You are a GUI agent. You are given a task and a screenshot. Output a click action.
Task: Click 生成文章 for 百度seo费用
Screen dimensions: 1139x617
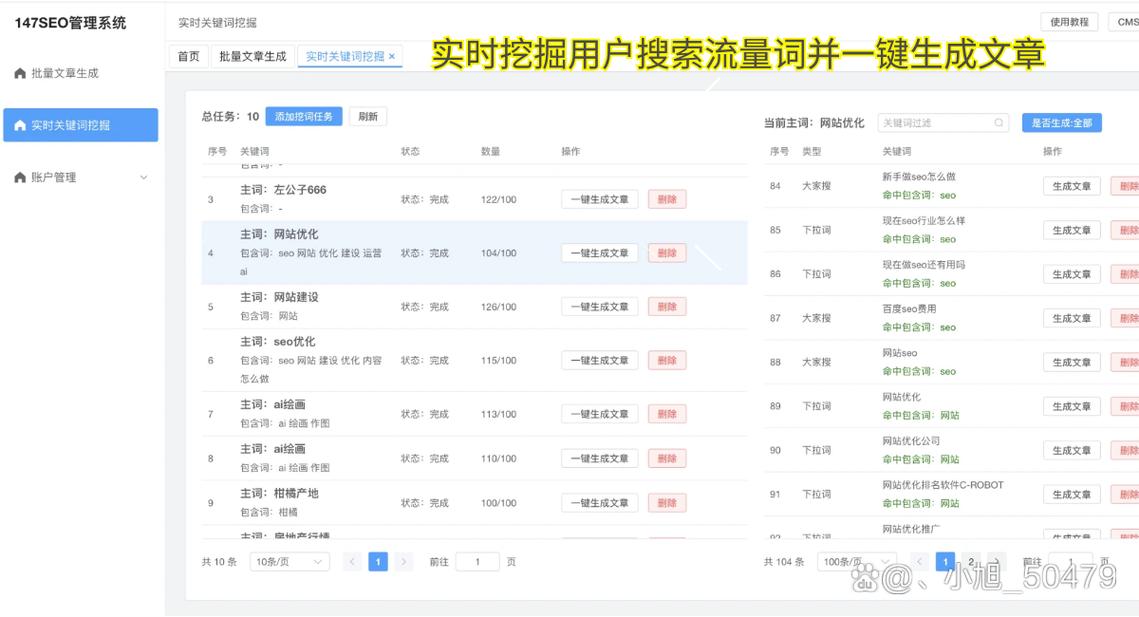(x=1071, y=318)
